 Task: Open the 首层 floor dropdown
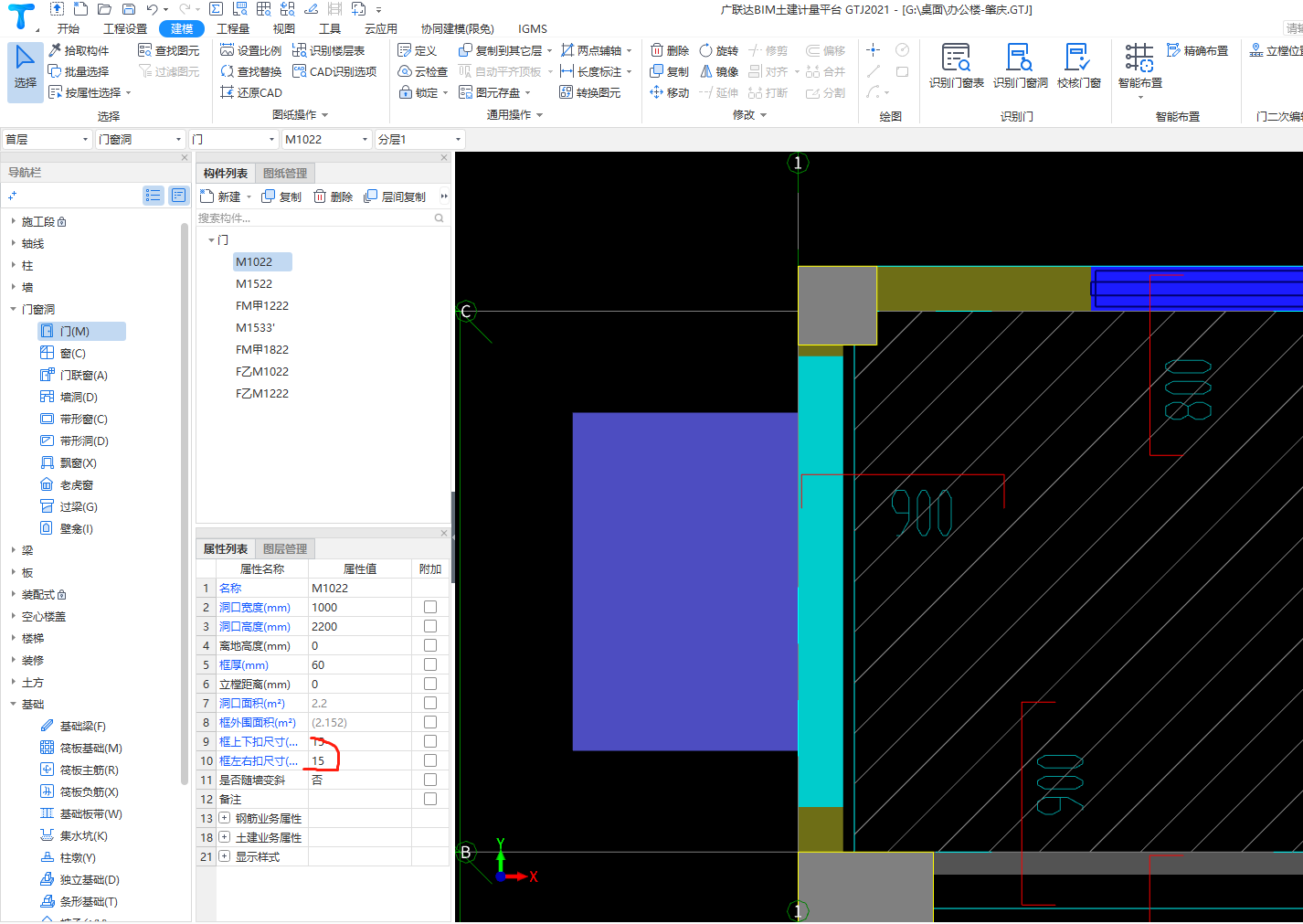click(47, 139)
